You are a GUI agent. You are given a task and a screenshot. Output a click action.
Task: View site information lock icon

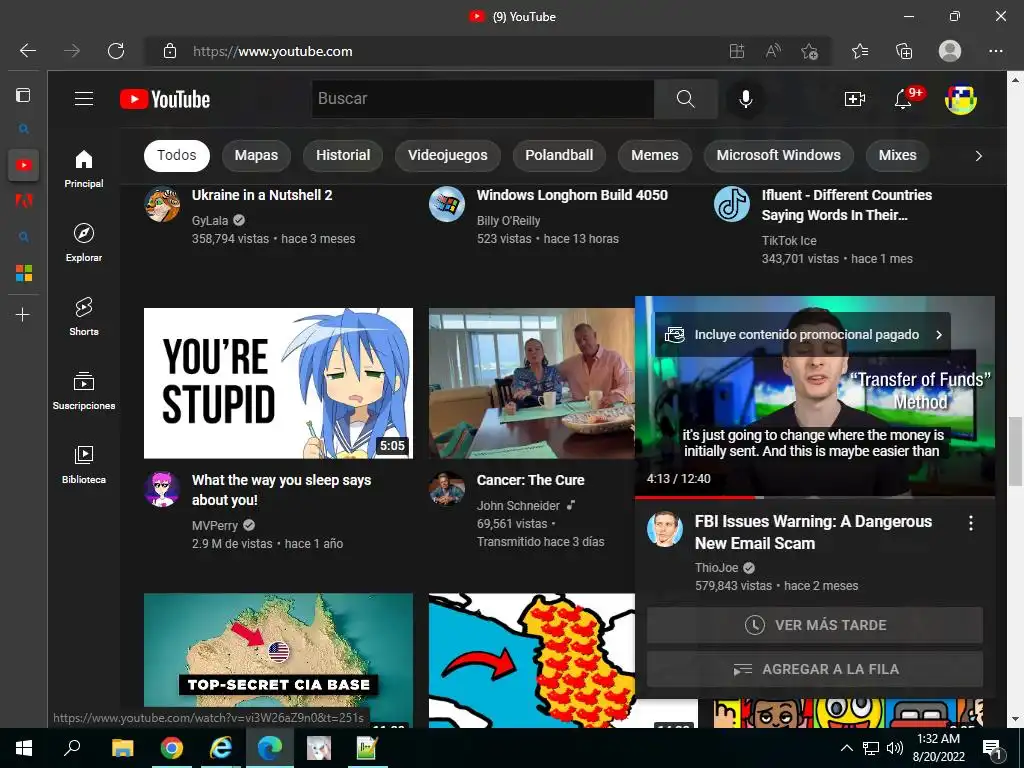click(170, 51)
